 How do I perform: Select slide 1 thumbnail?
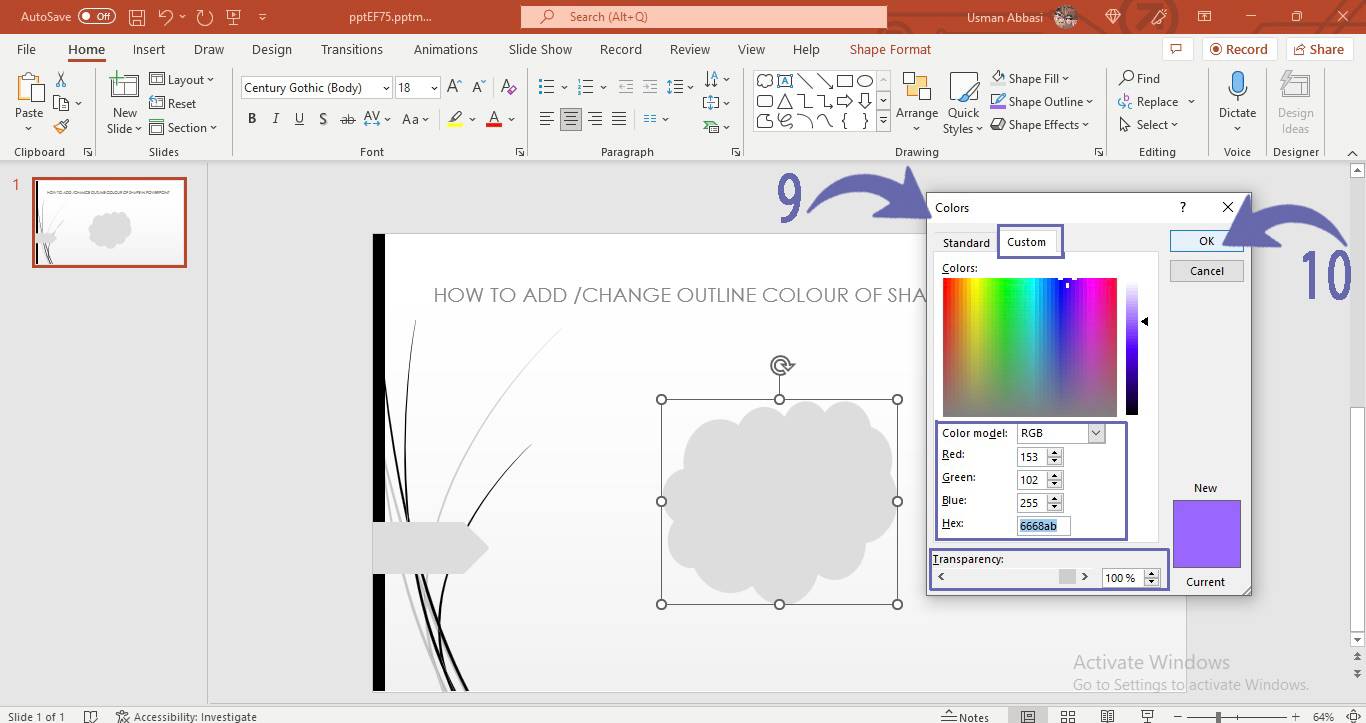click(109, 222)
